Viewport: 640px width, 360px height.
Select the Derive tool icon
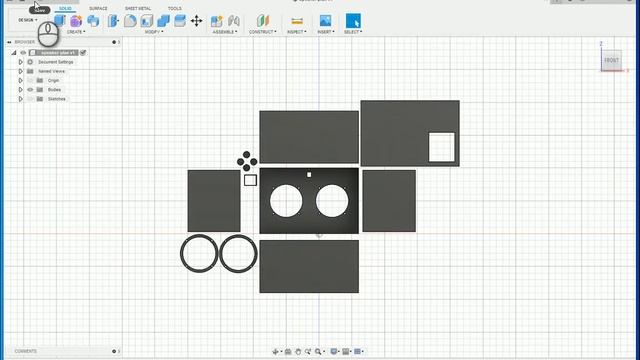point(93,20)
